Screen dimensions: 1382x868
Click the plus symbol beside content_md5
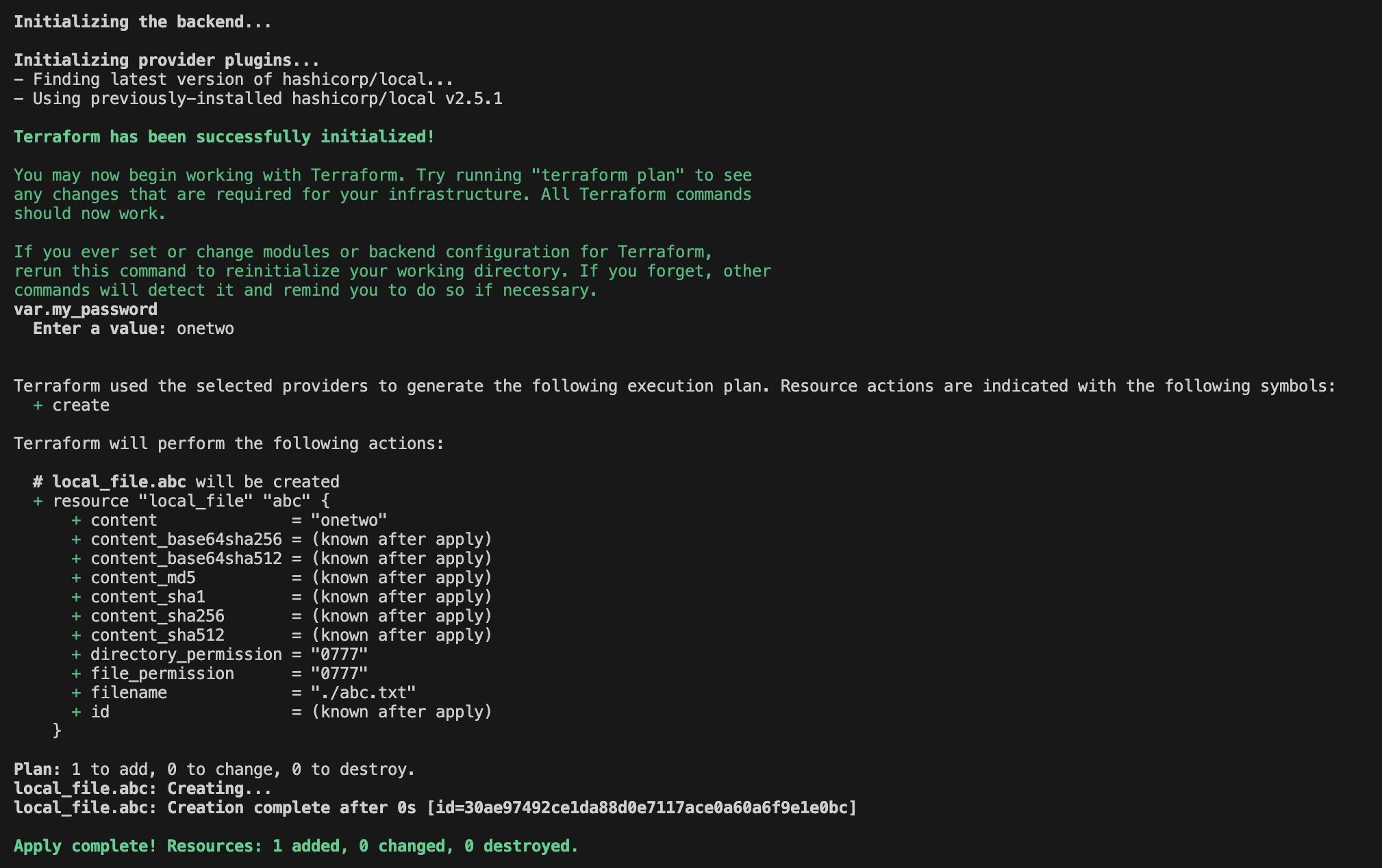pos(76,578)
